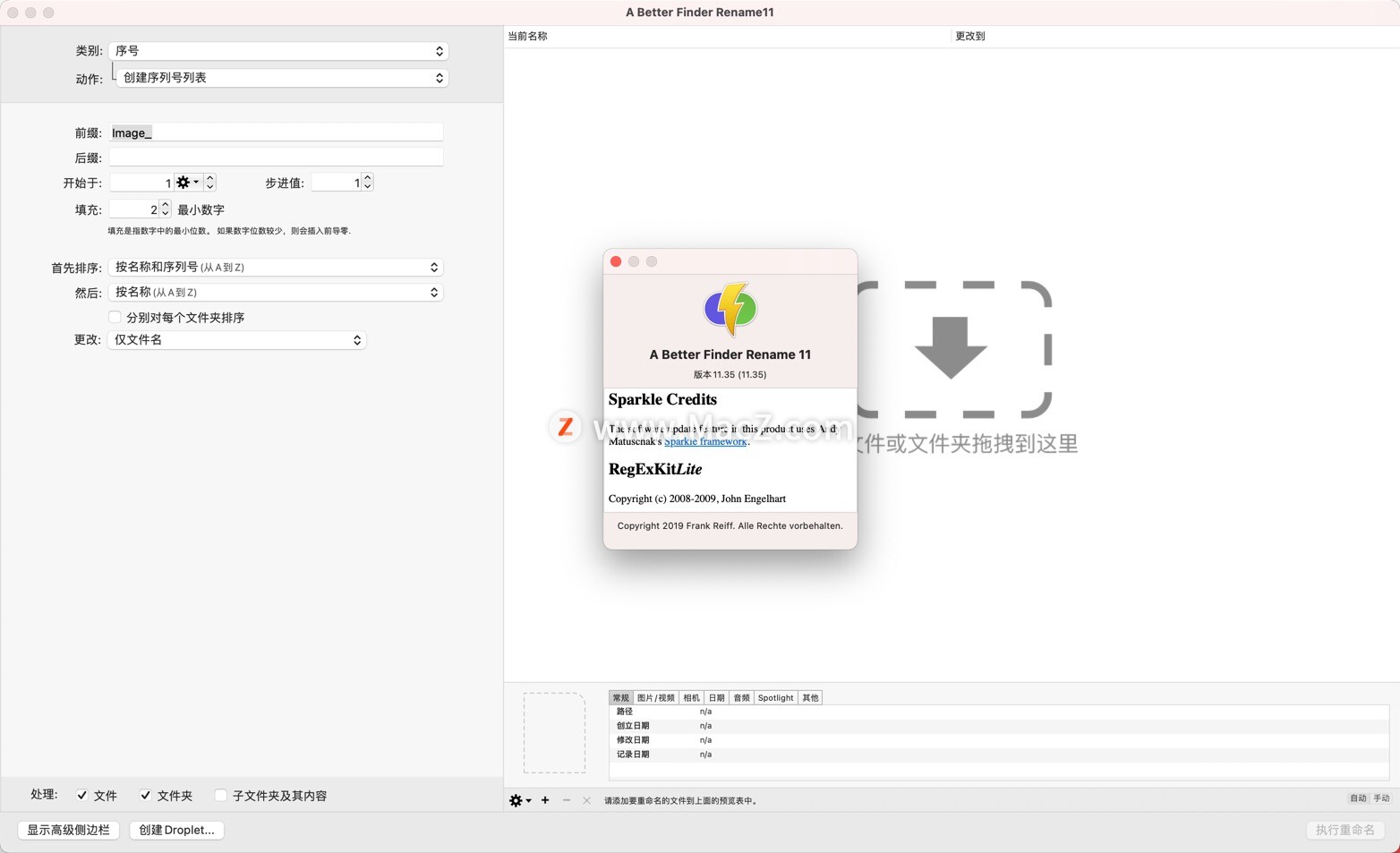1400x853 pixels.
Task: Click the 执行重命名 button
Action: [x=1345, y=830]
